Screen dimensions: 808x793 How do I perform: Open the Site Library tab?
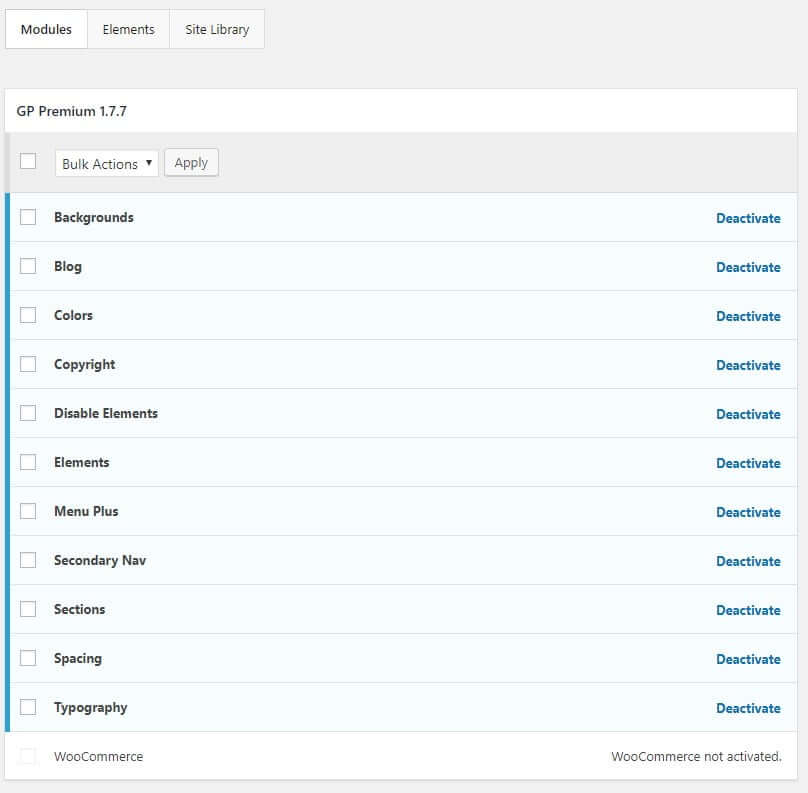tap(217, 29)
